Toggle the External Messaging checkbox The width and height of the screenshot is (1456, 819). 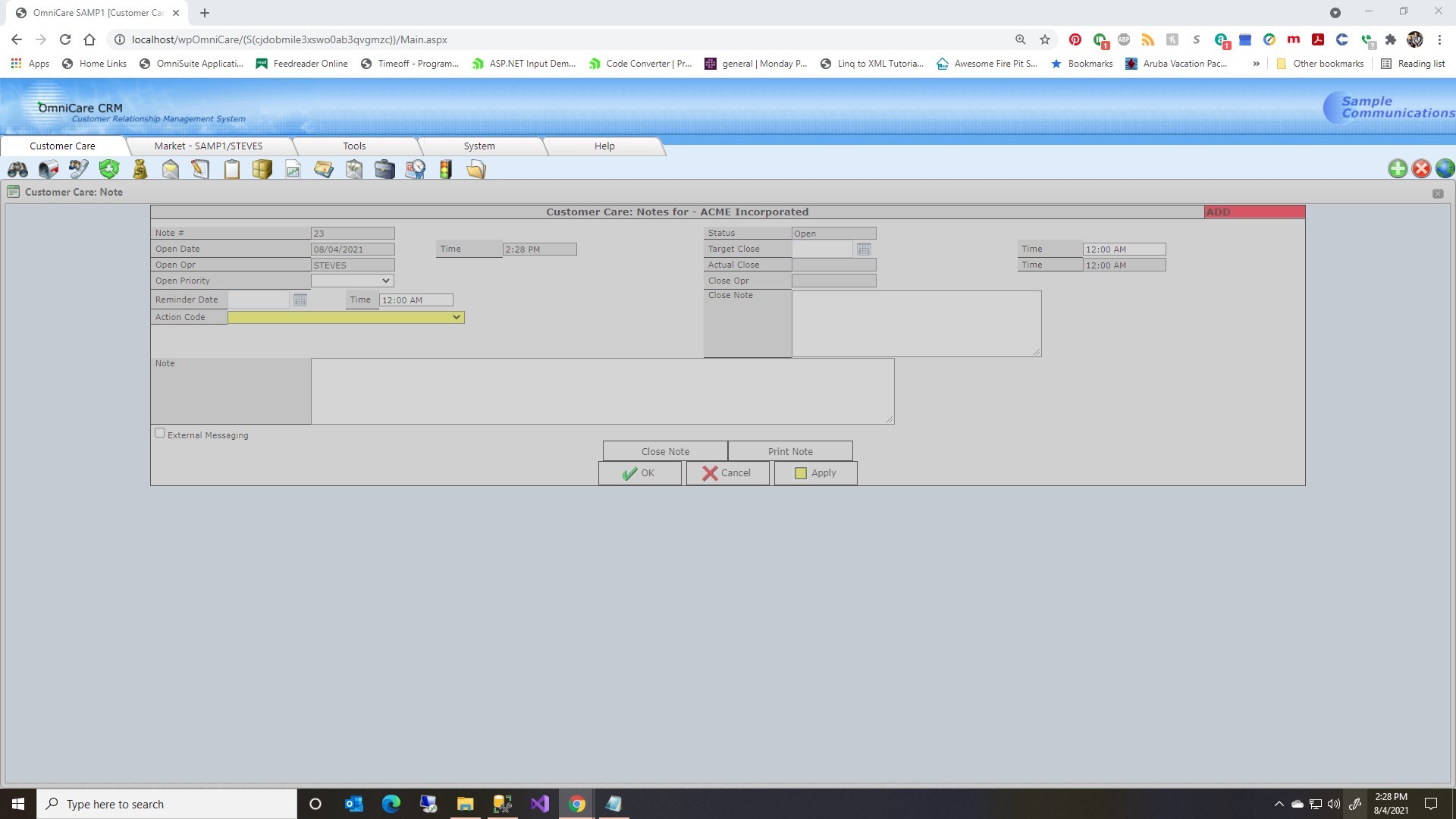click(160, 434)
